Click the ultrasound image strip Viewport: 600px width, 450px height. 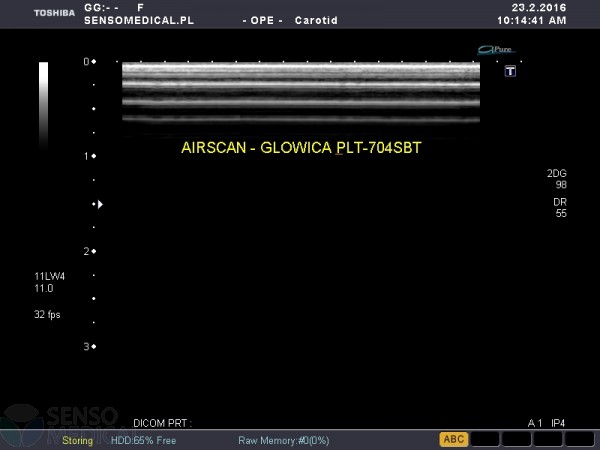click(x=300, y=91)
